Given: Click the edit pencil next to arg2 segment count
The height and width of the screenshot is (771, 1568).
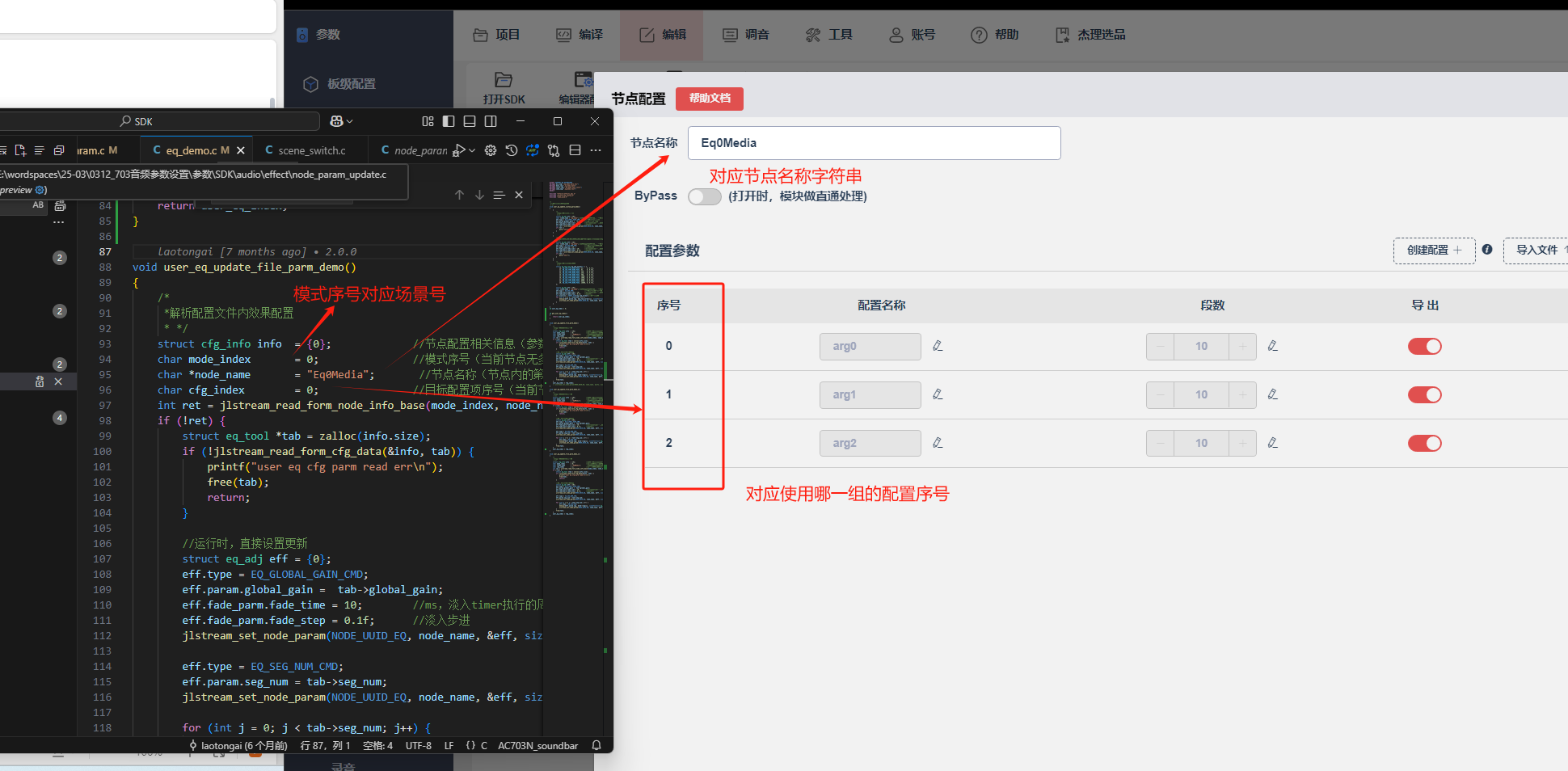Looking at the screenshot, I should coord(1272,443).
